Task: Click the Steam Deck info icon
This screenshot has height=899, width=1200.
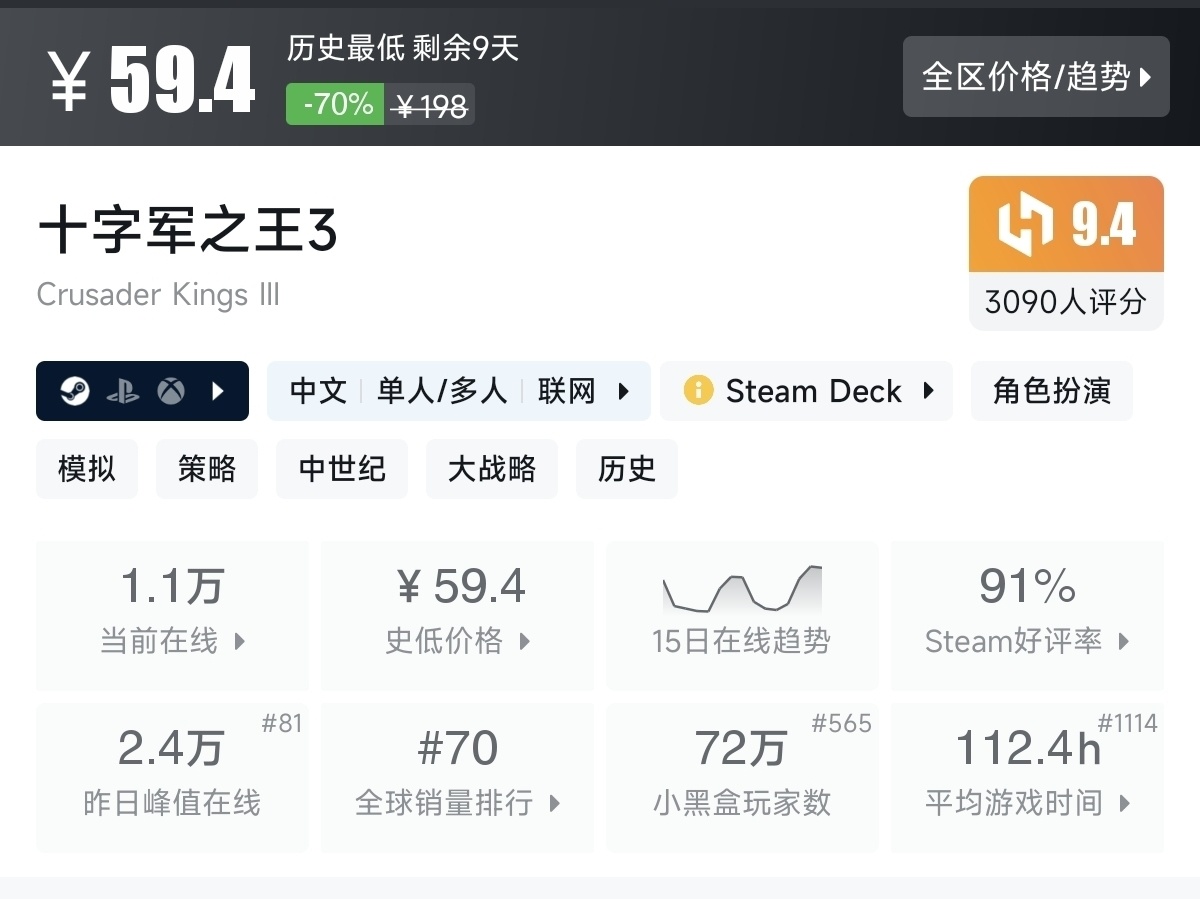Action: click(x=698, y=390)
